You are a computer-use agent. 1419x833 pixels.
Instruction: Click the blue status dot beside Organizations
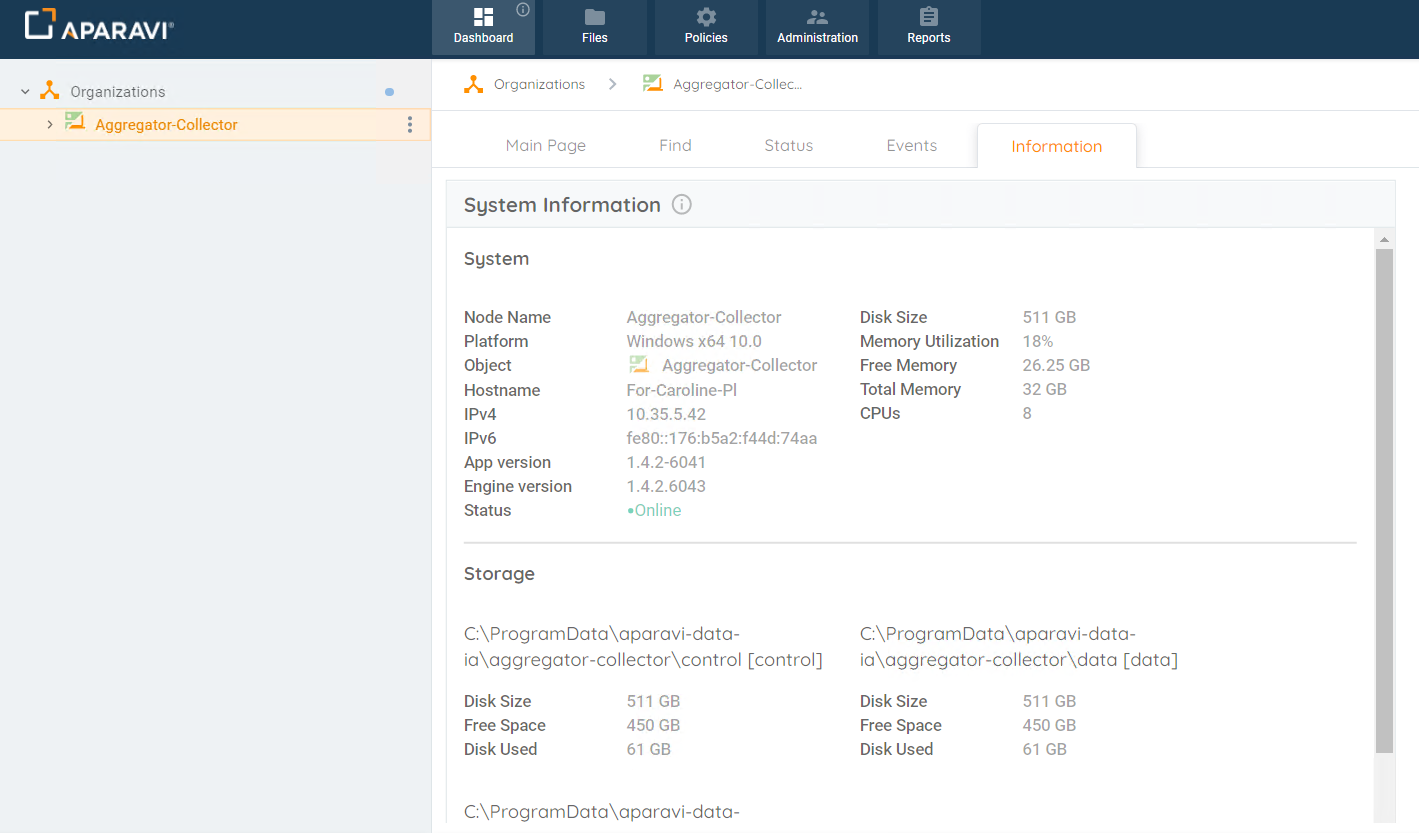tap(389, 90)
